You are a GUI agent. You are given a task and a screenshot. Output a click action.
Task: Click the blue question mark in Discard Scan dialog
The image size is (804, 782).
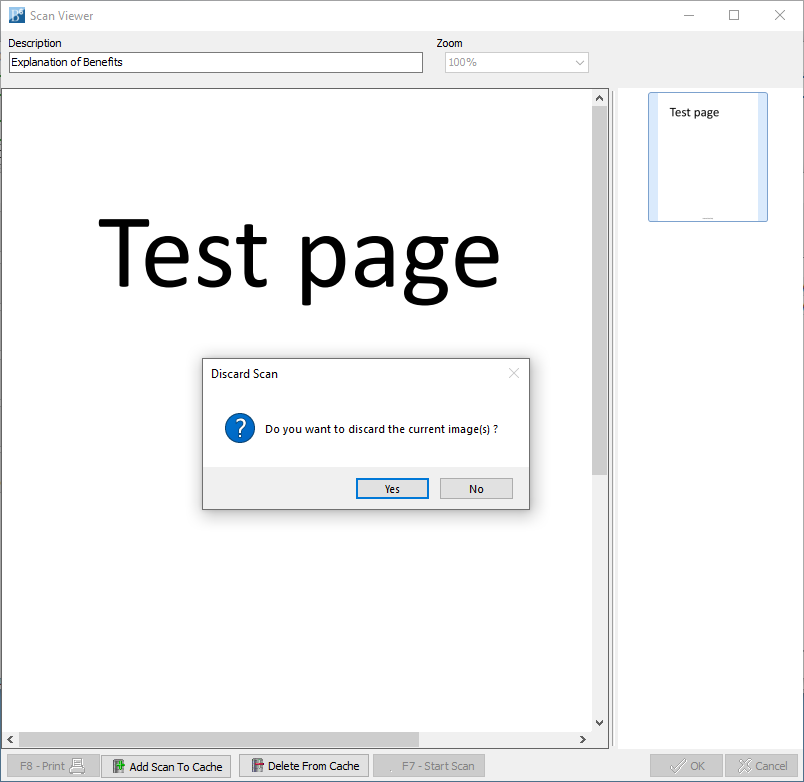point(239,428)
